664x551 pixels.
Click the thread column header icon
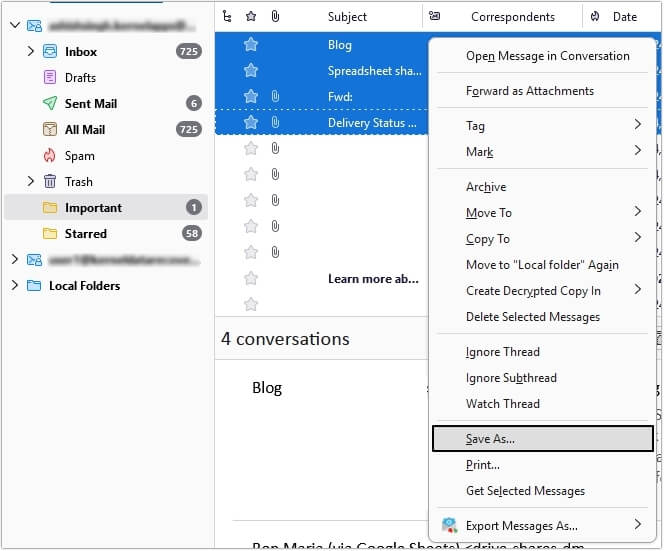(x=227, y=17)
